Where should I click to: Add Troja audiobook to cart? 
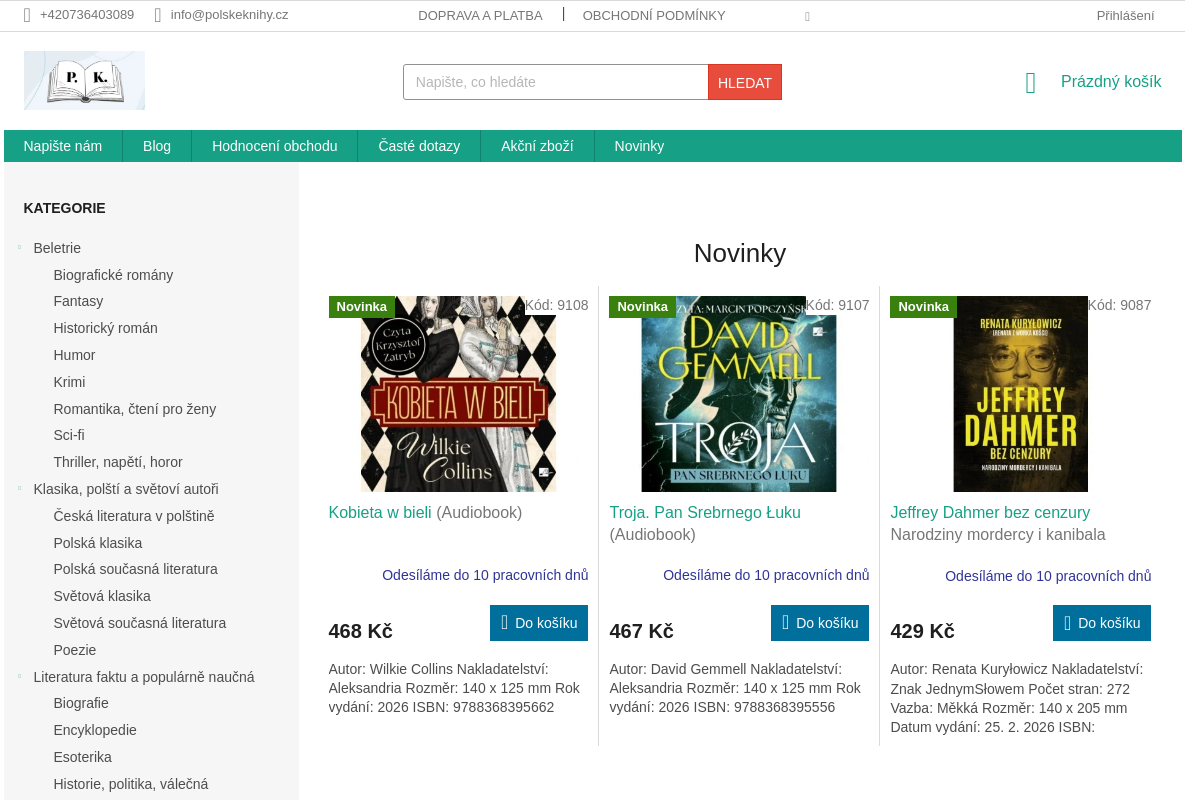point(819,623)
